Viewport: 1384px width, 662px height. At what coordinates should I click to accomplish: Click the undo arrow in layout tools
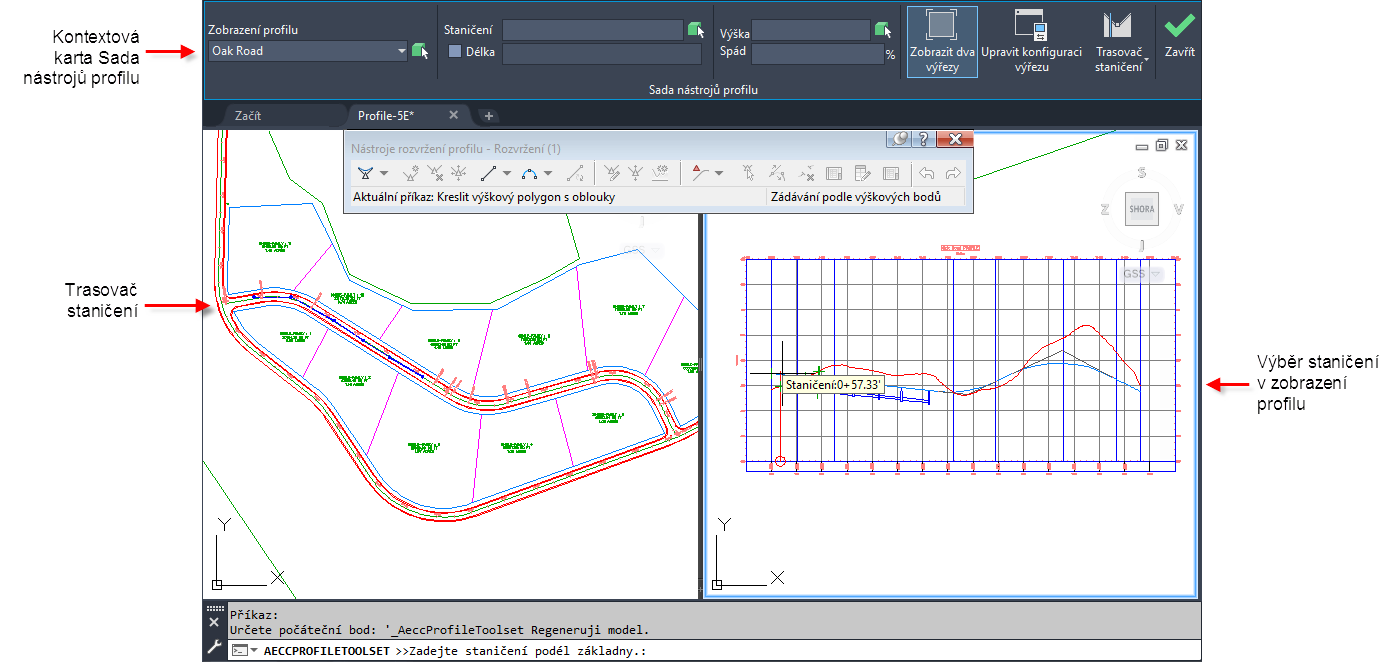coord(926,173)
